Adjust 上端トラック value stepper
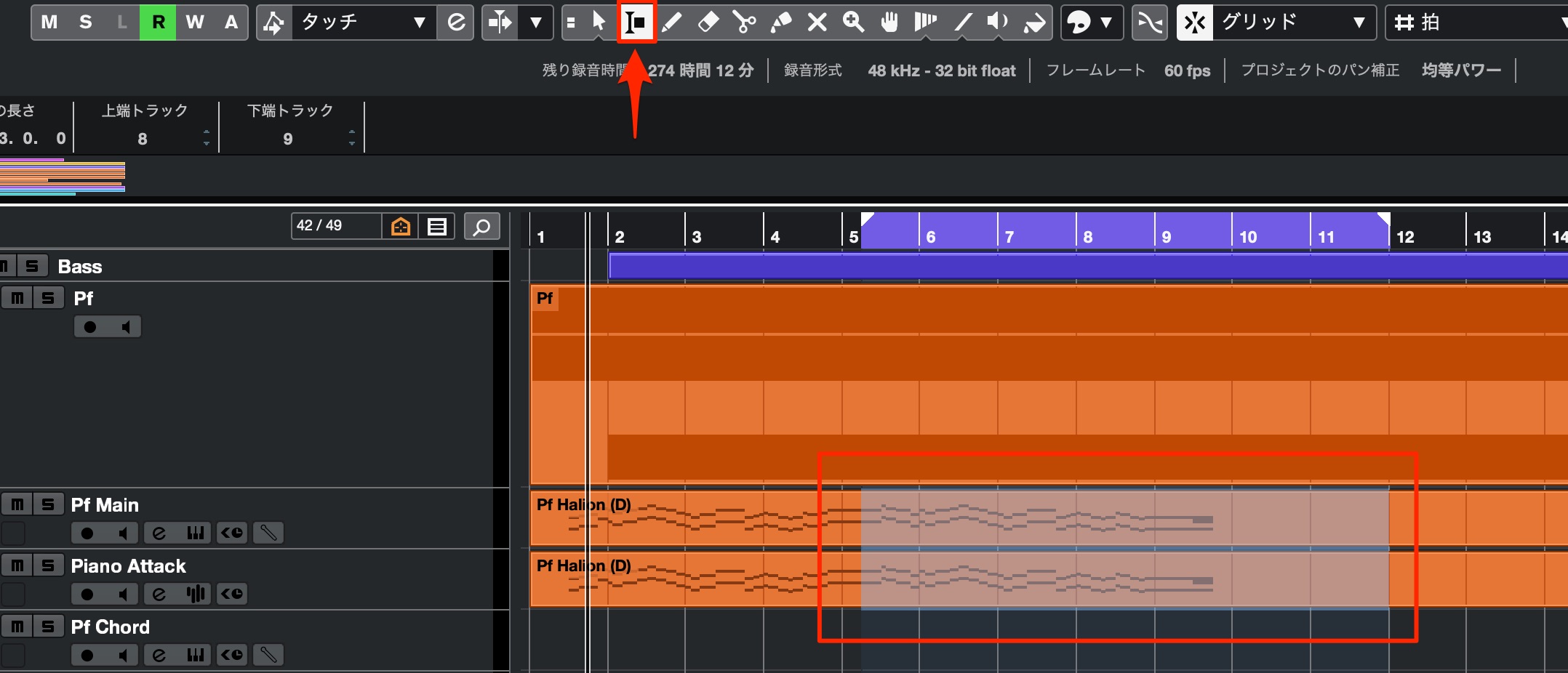Screen dimensions: 1568x673 pyautogui.click(x=207, y=138)
